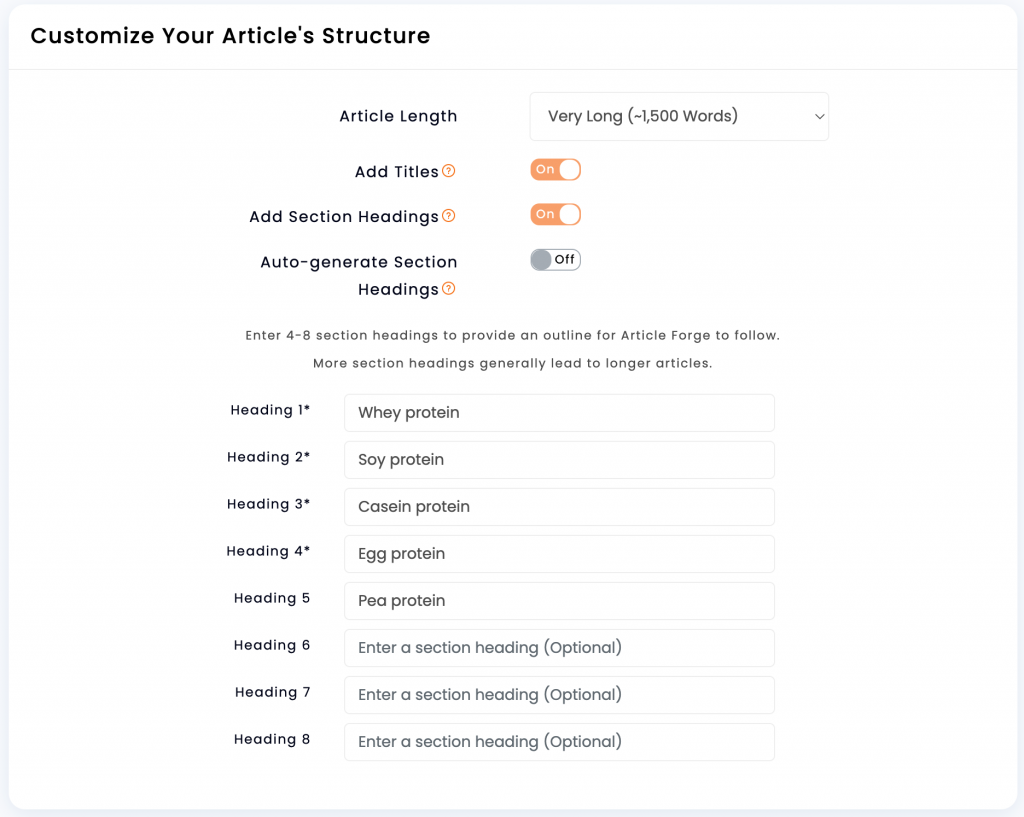
Task: Disable the Add Section Headings switch
Action: click(x=555, y=214)
